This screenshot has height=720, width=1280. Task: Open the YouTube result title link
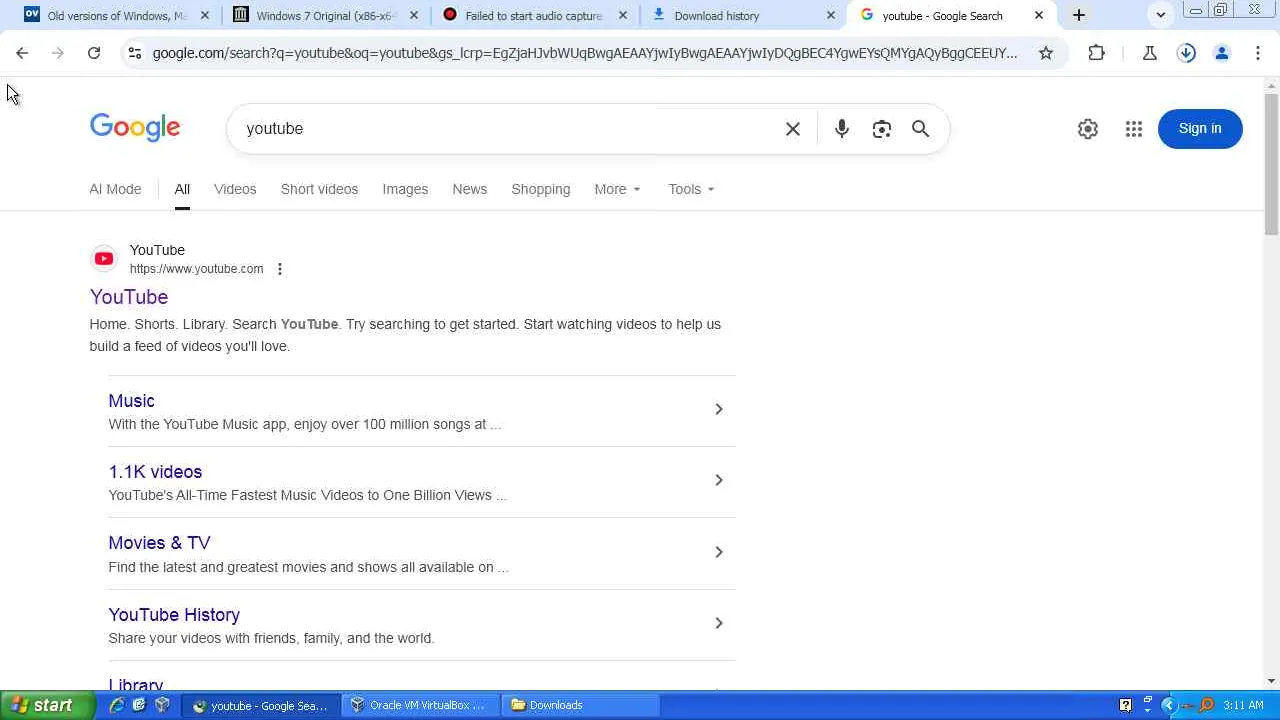pos(129,297)
